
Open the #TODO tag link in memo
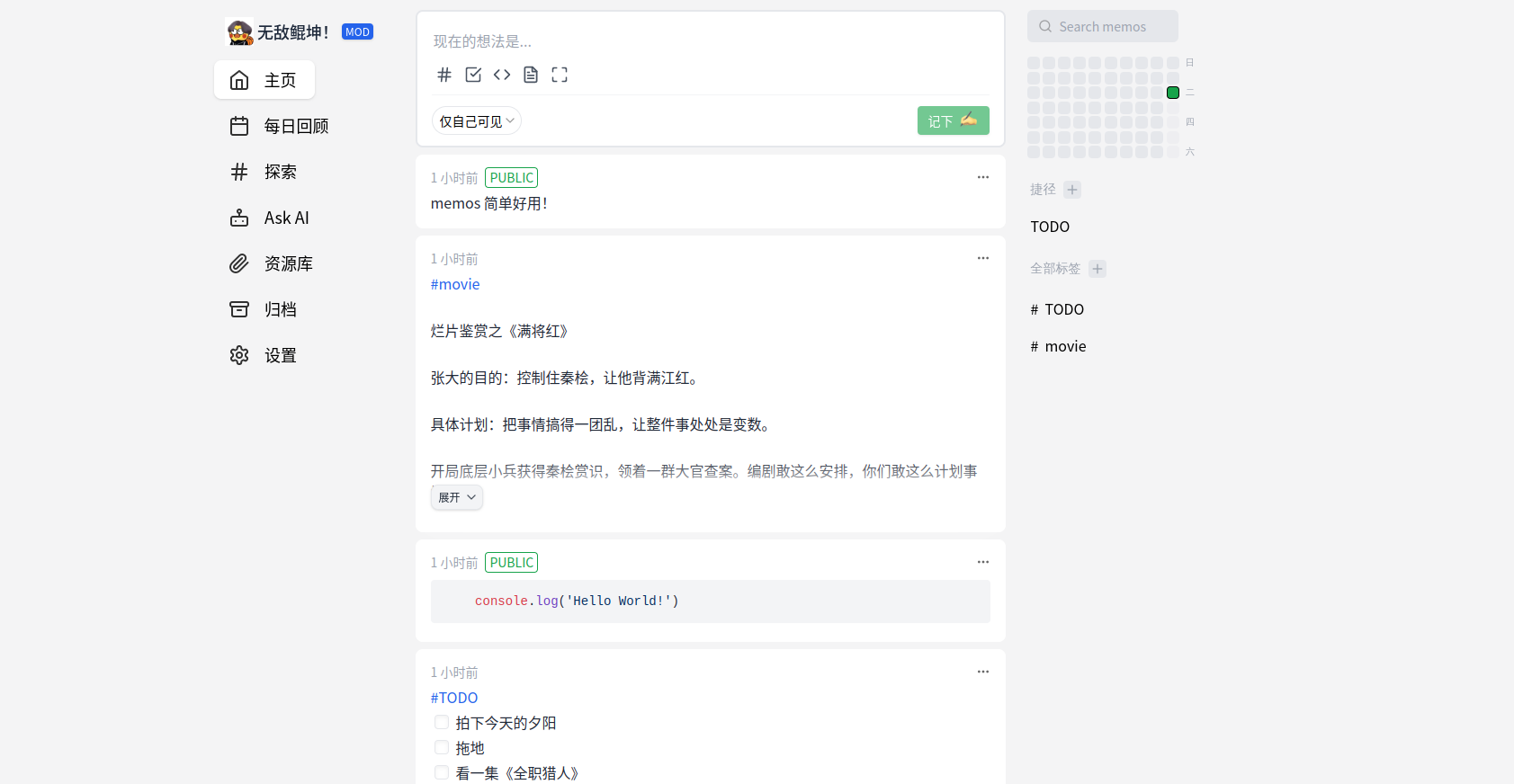[454, 698]
